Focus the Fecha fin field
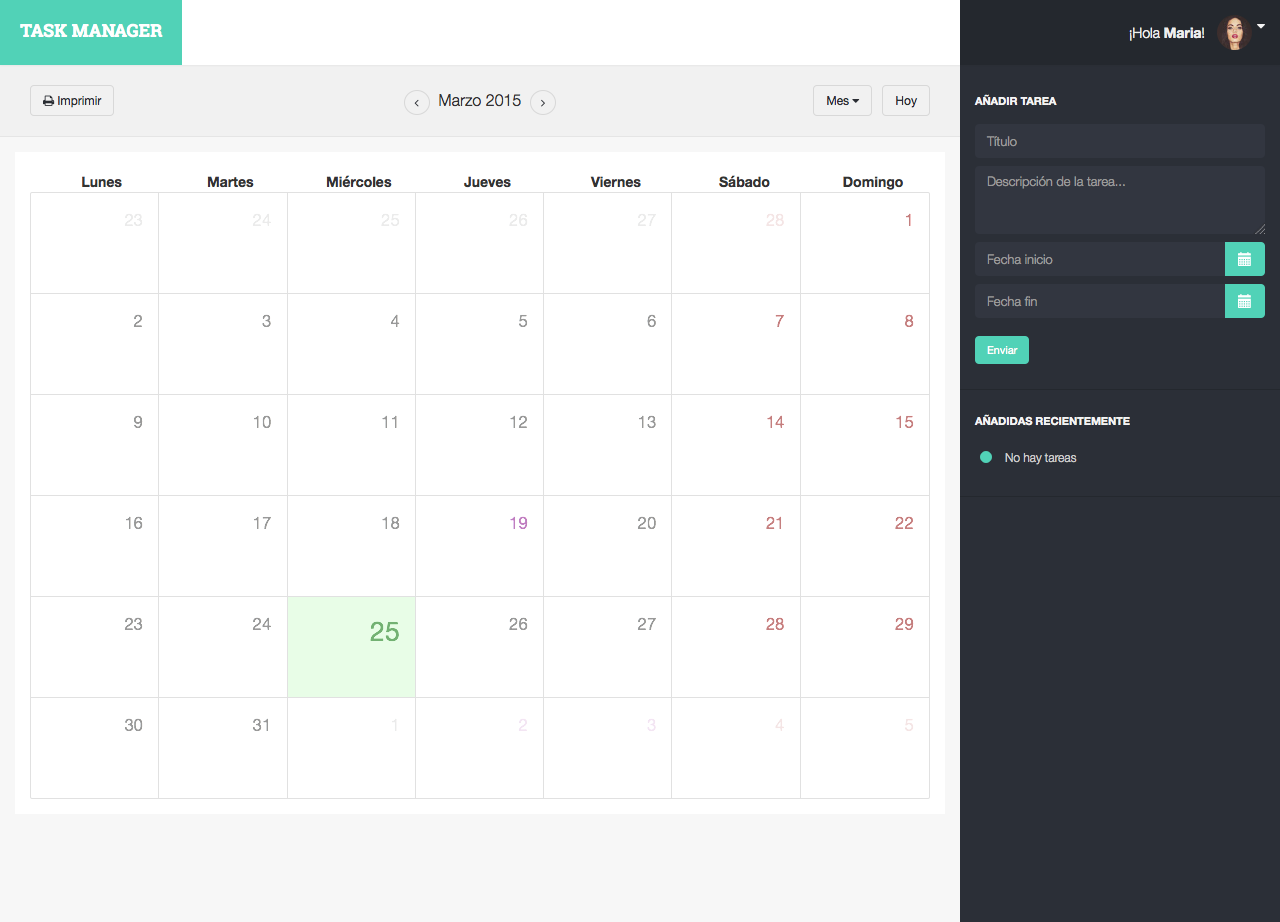 tap(1100, 301)
